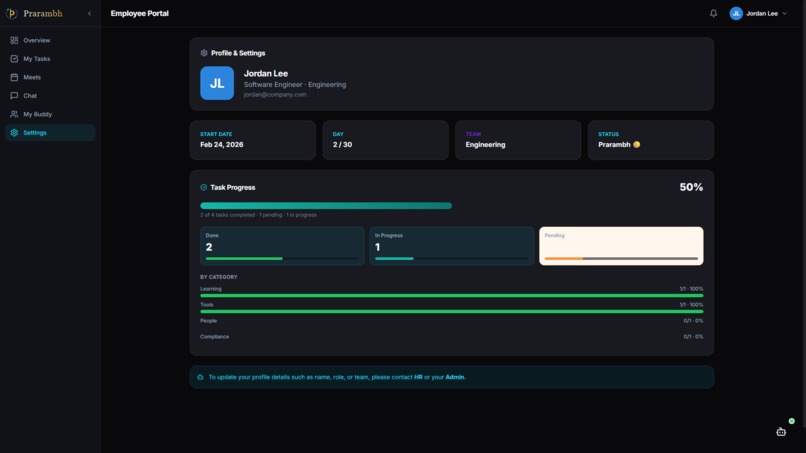Click the Tools category progress bar
This screenshot has width=806, height=453.
click(x=452, y=312)
